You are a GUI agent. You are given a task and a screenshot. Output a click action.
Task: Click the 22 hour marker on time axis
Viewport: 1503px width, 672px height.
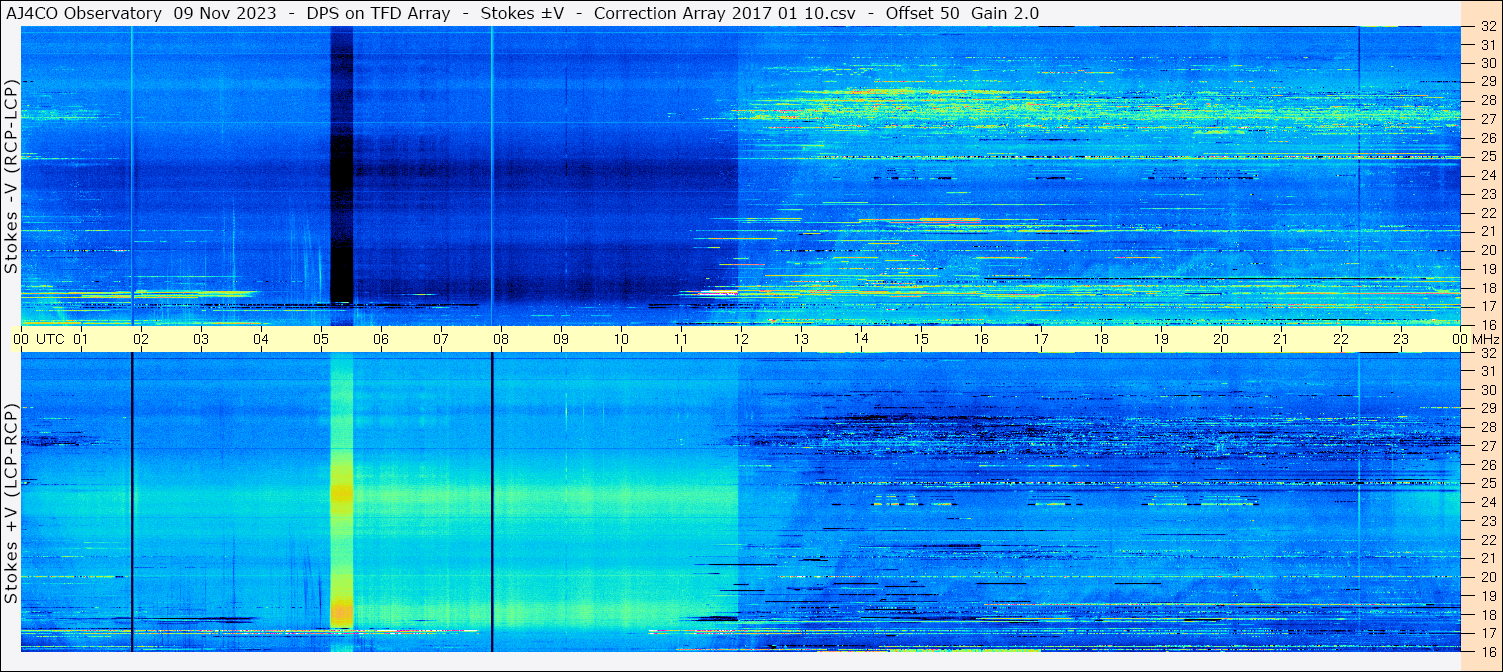(x=1341, y=339)
